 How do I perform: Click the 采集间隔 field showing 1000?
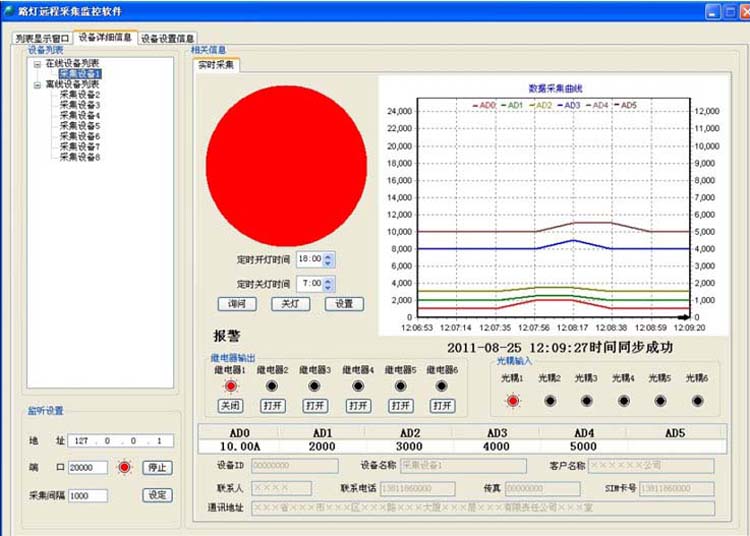[x=88, y=496]
